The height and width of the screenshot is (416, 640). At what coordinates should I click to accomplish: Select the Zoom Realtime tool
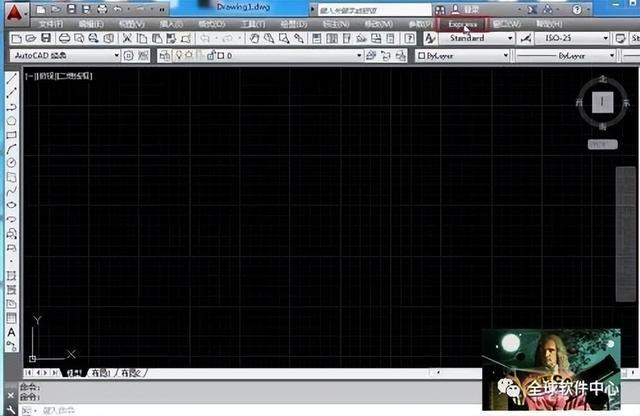point(269,38)
